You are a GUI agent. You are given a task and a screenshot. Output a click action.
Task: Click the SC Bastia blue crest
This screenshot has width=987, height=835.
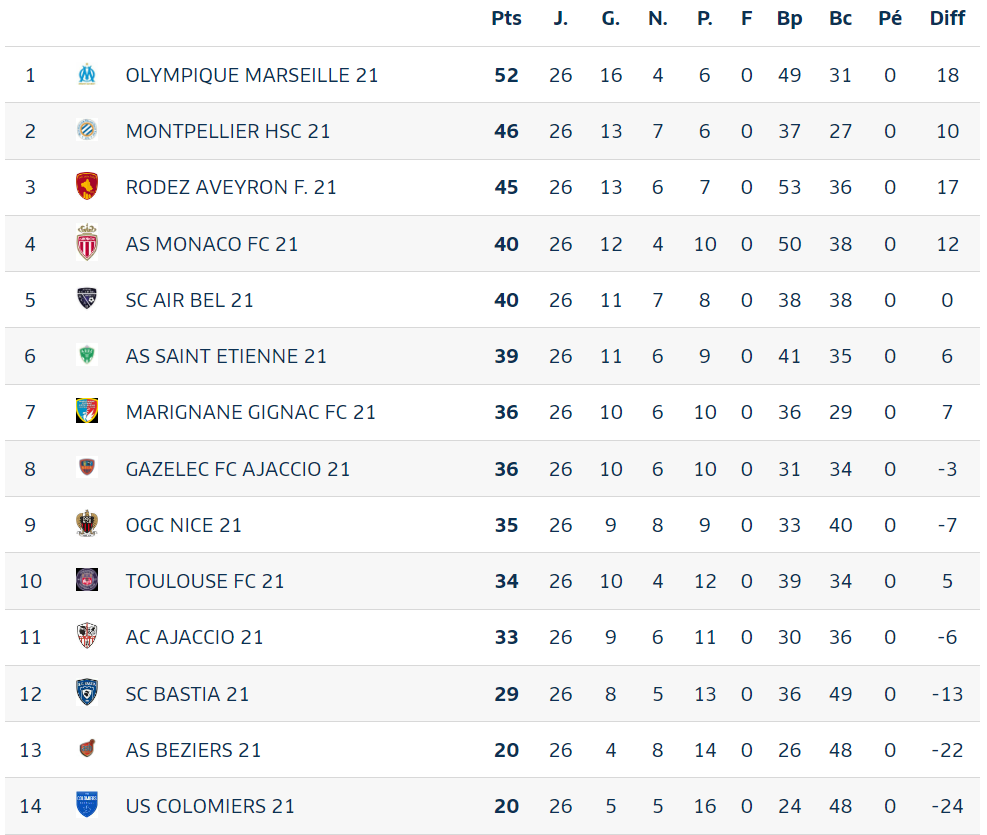pyautogui.click(x=87, y=692)
